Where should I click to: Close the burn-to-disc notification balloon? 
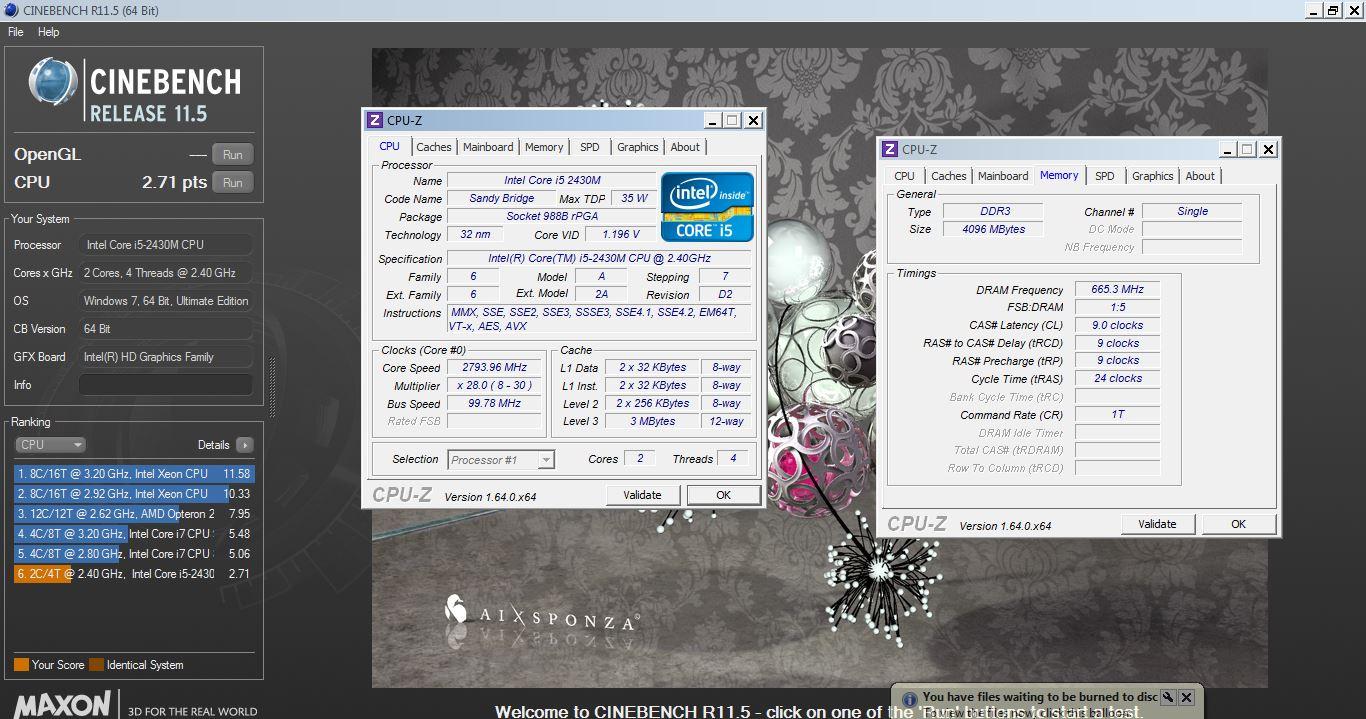coord(1186,697)
